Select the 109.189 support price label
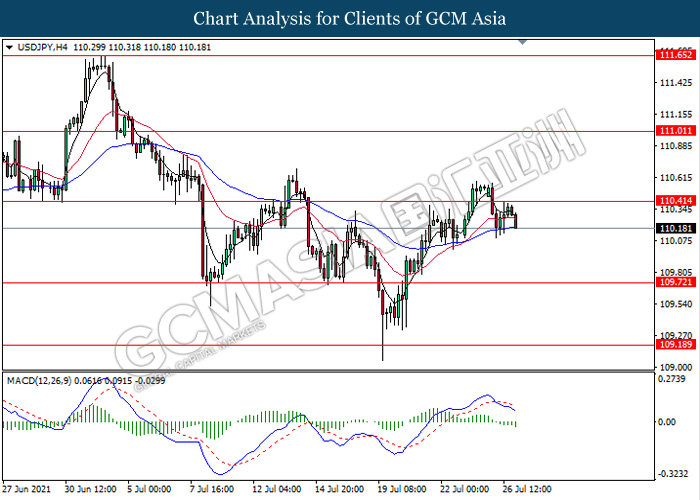700x500 pixels. click(675, 345)
